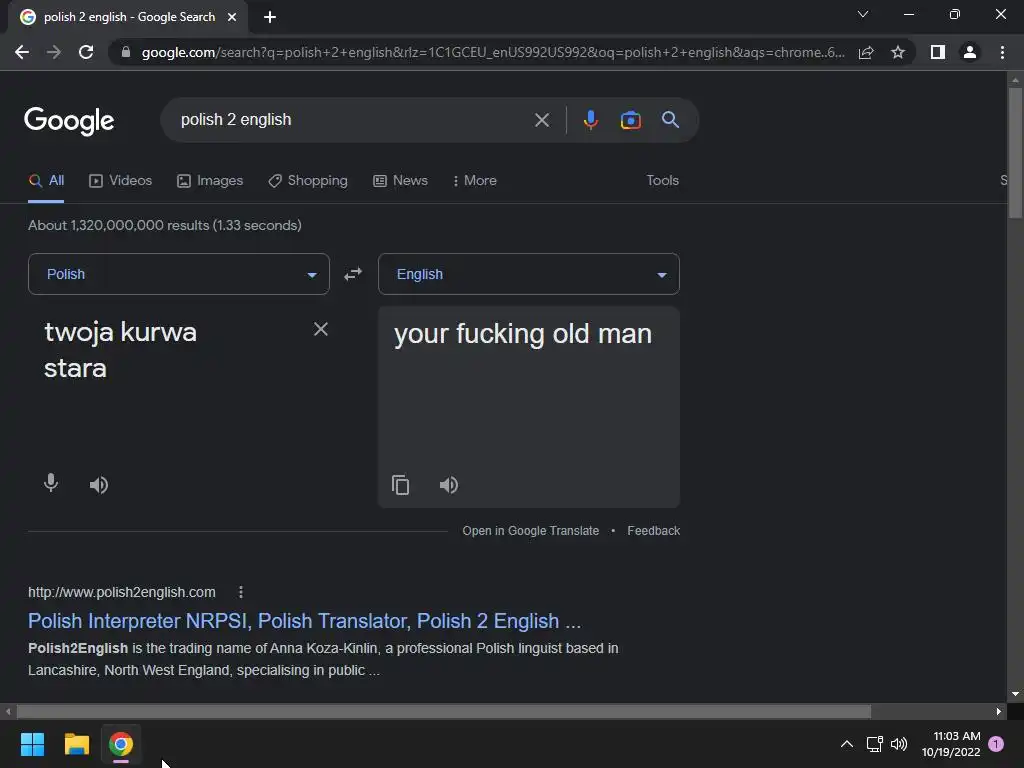Switch to the Images tab
The image size is (1024, 768).
point(210,181)
